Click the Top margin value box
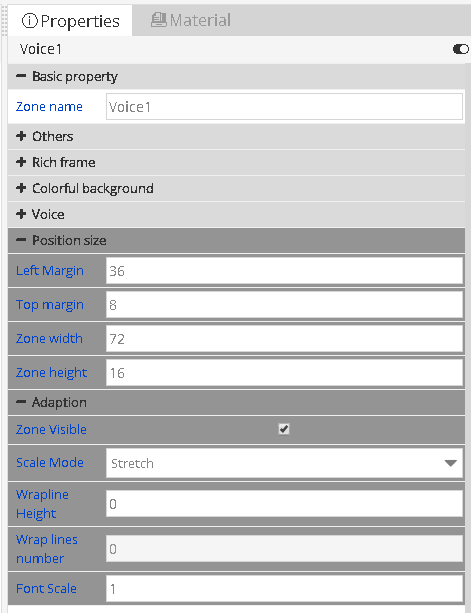The height and width of the screenshot is (613, 471). point(284,305)
